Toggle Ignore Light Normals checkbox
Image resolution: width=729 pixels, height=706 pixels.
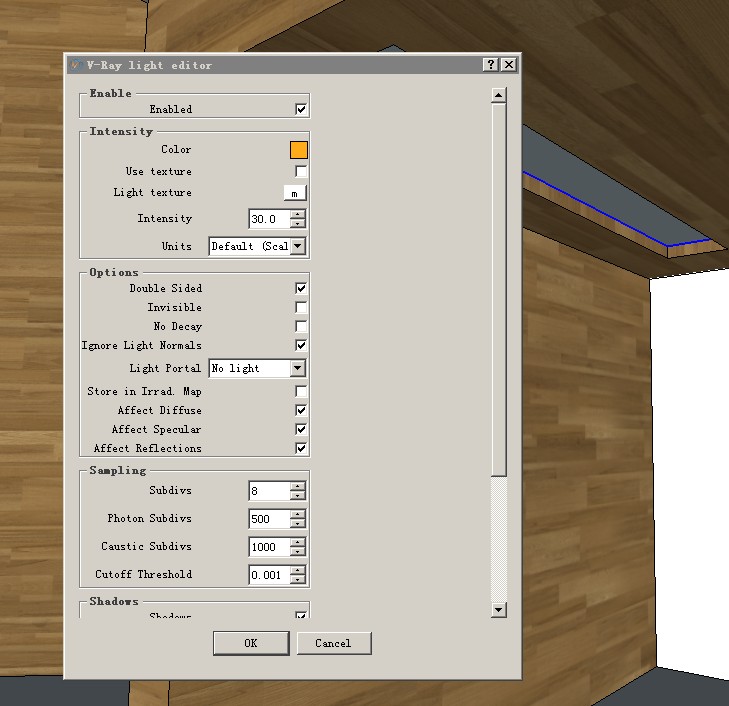click(x=301, y=345)
